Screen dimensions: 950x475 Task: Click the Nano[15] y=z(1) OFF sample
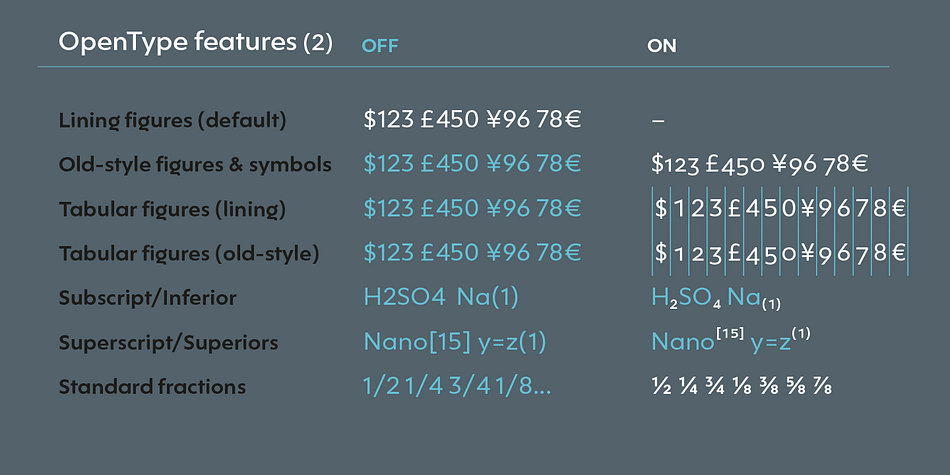pos(455,342)
